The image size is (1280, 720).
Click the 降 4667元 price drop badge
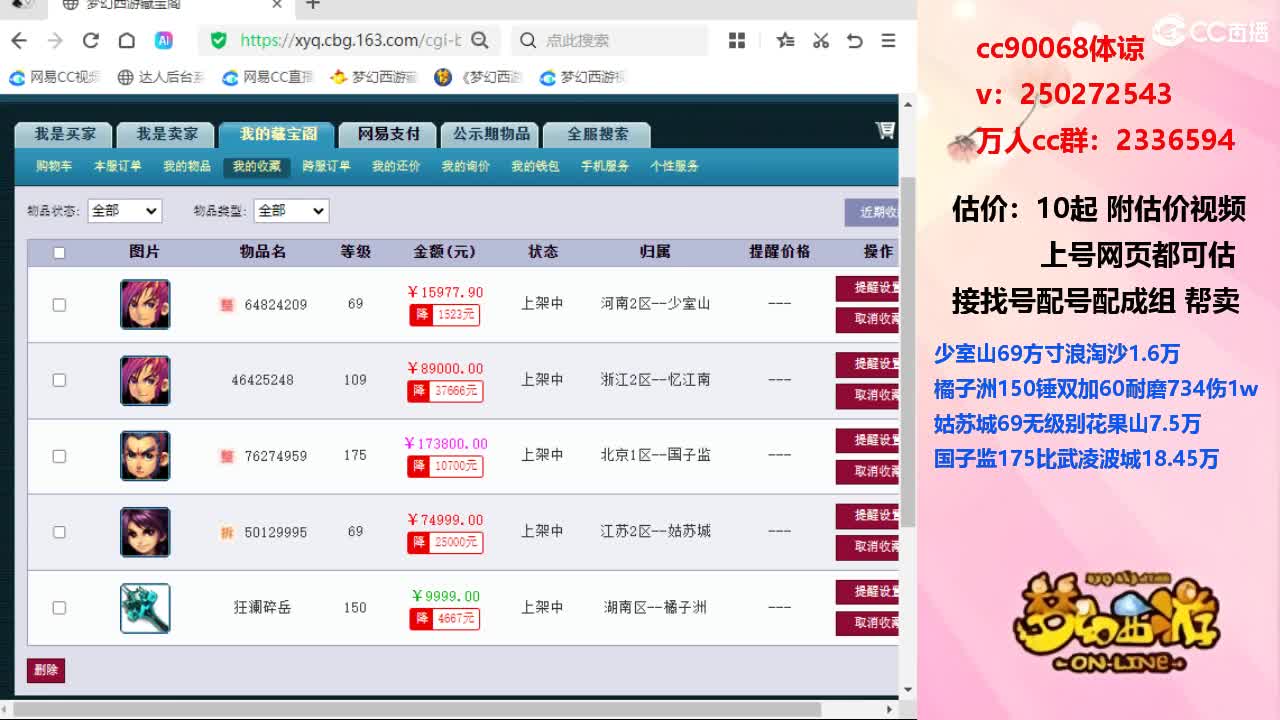(444, 619)
